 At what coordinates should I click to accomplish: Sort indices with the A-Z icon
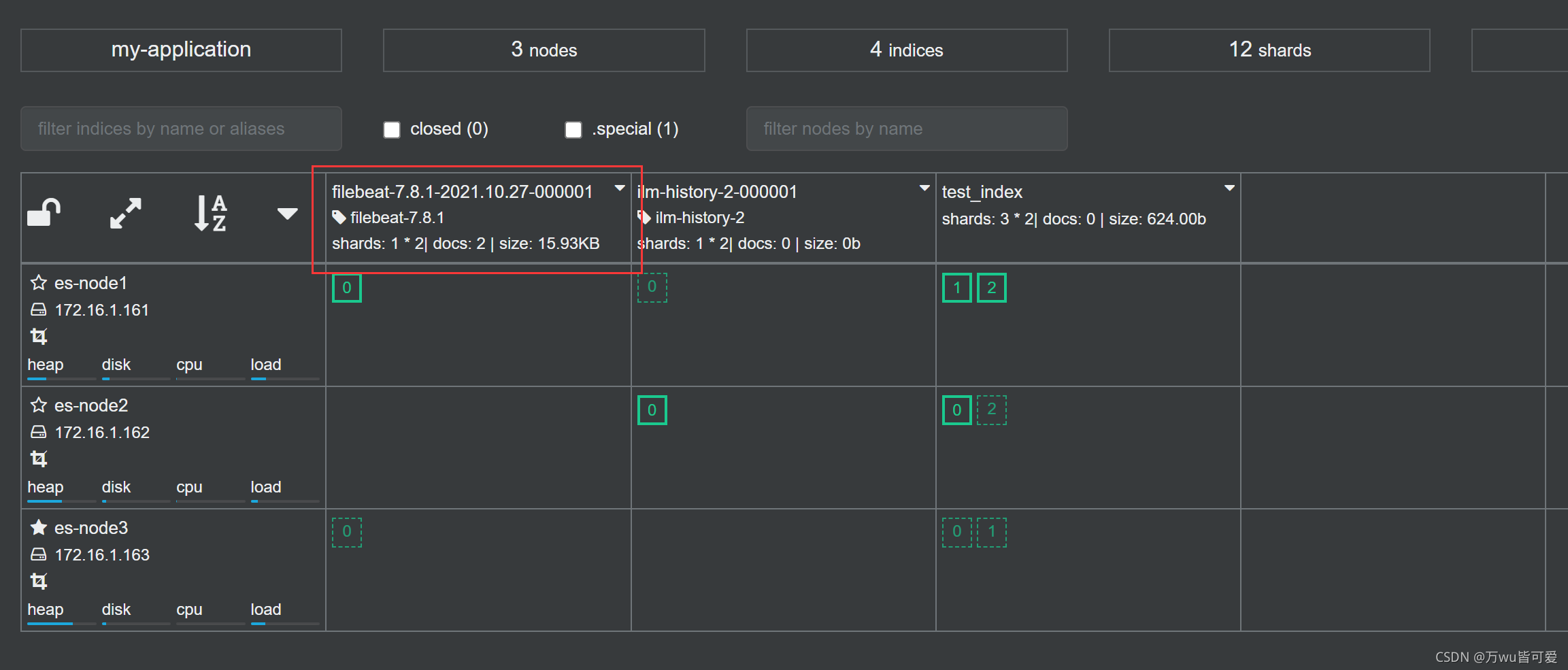210,213
